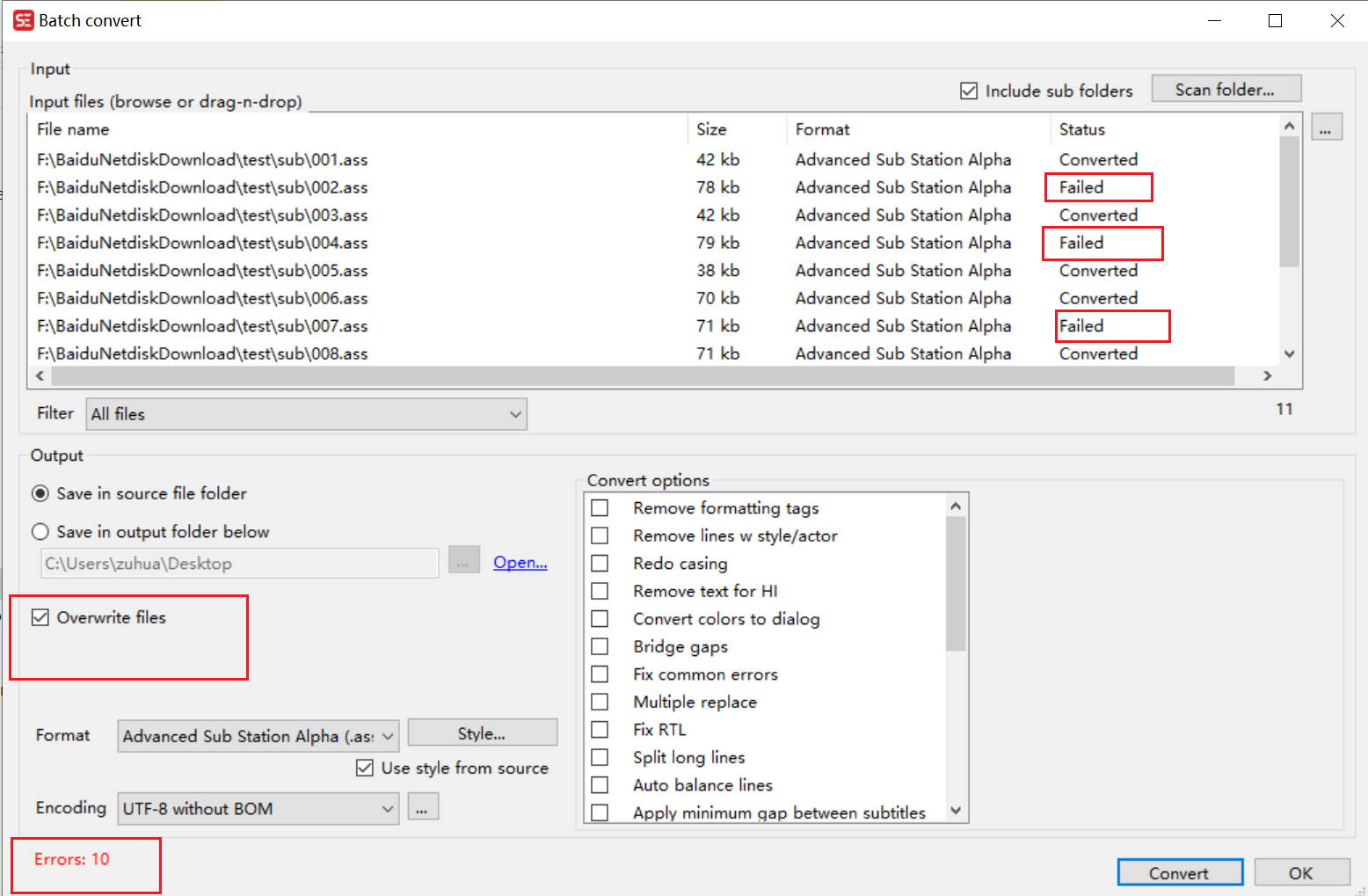Image resolution: width=1368 pixels, height=896 pixels.
Task: Toggle Use style from source
Action: [365, 768]
